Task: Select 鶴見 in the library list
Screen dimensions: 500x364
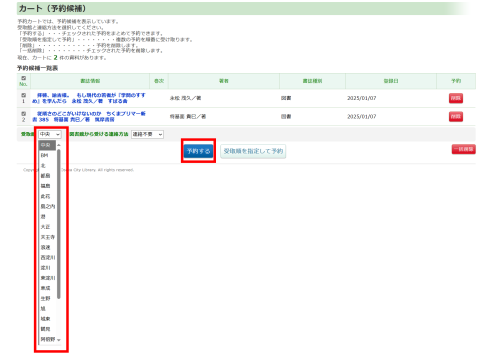Action: pos(47,329)
